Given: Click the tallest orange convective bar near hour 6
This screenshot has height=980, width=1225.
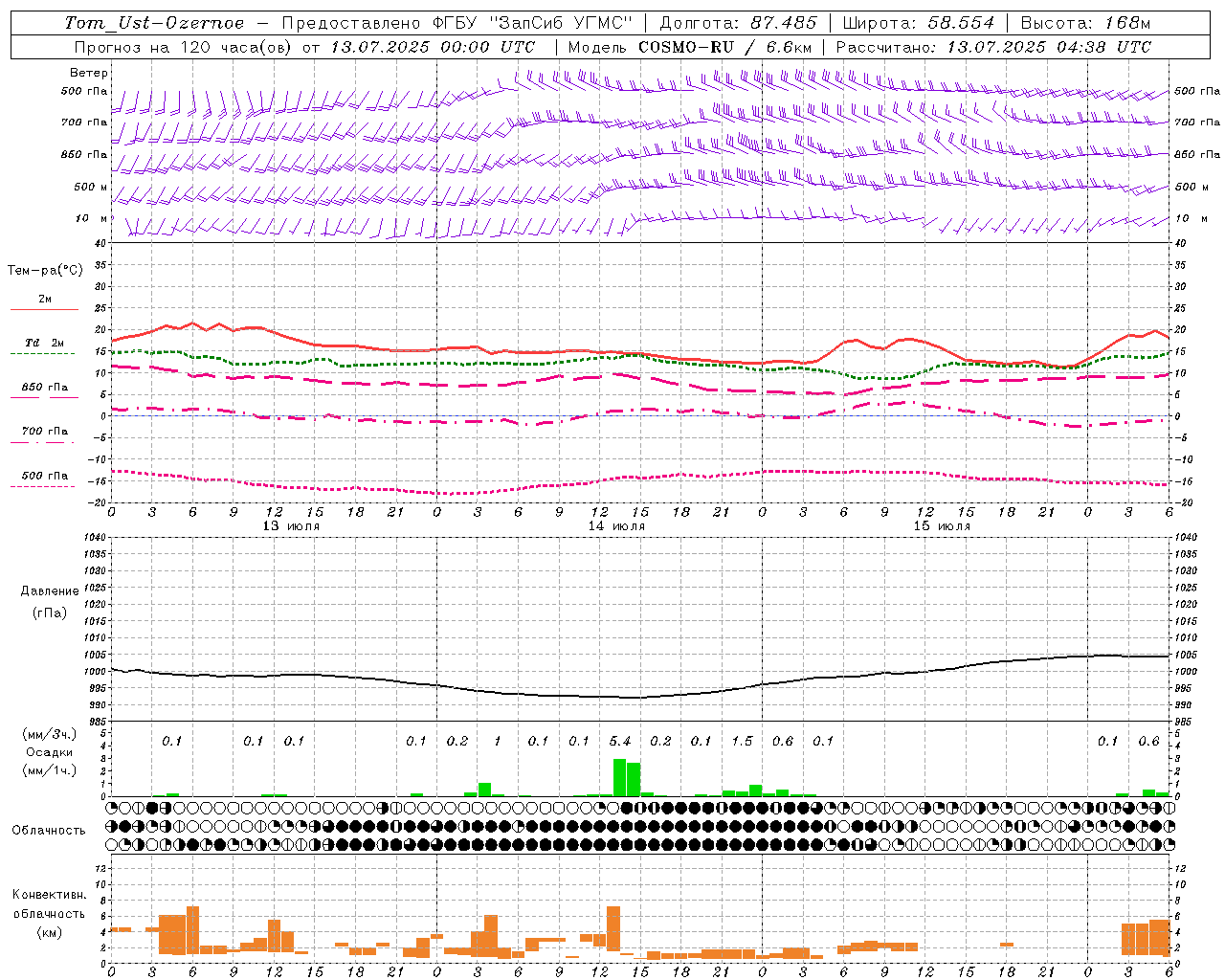Looking at the screenshot, I should [192, 930].
